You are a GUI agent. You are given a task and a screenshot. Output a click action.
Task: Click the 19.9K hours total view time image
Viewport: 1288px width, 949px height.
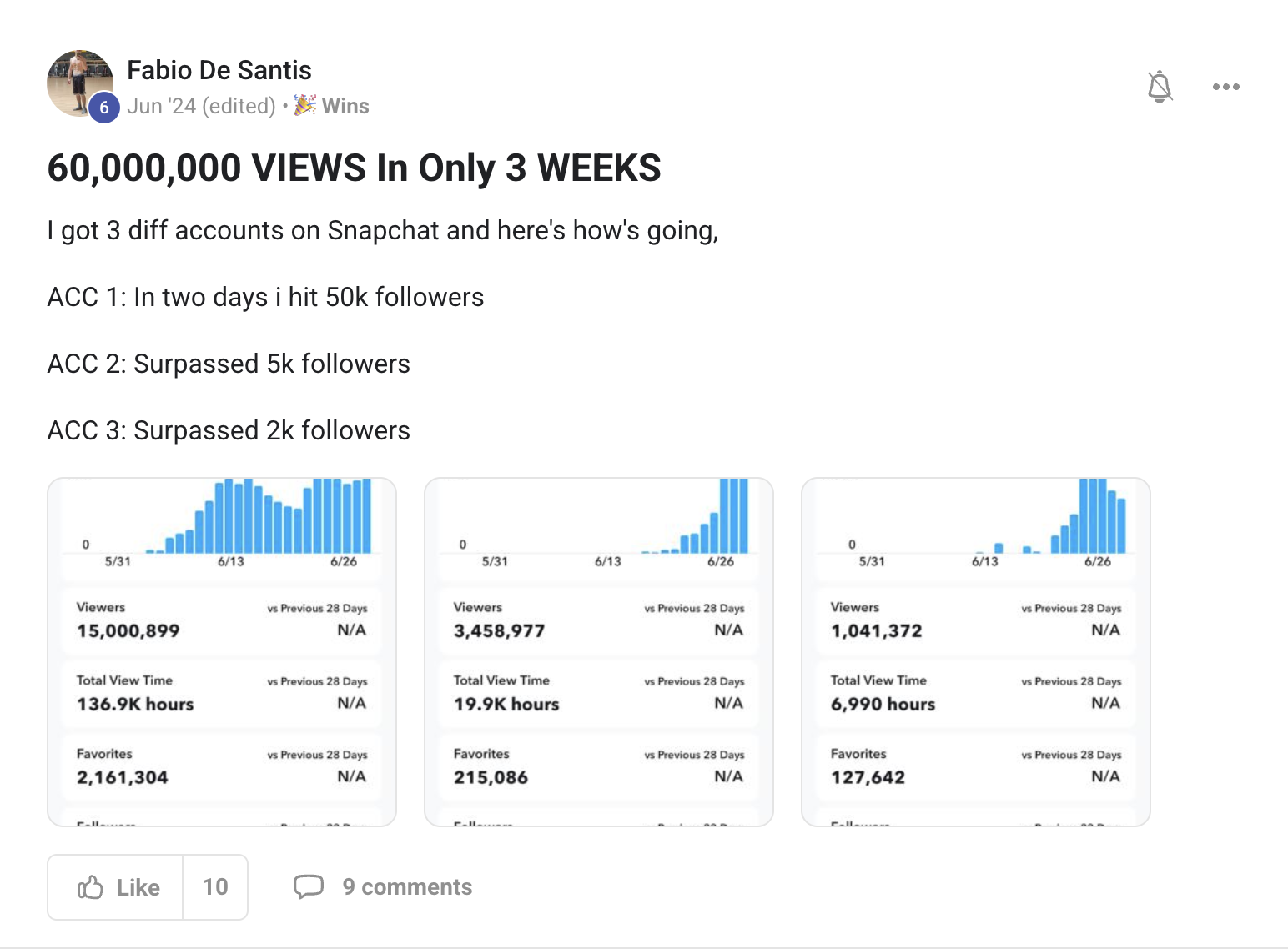tap(599, 652)
